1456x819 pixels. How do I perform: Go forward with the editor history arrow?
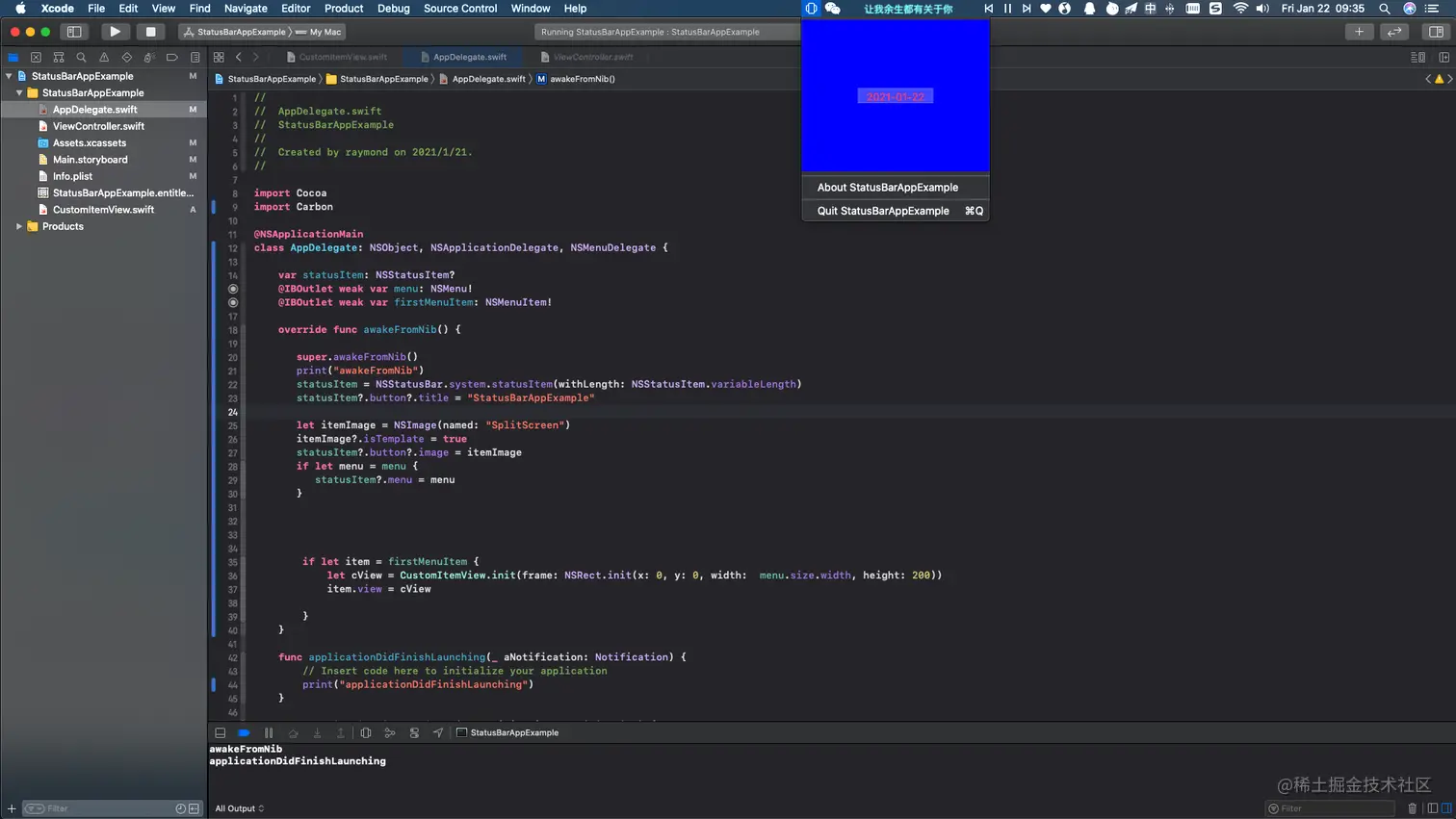click(255, 58)
